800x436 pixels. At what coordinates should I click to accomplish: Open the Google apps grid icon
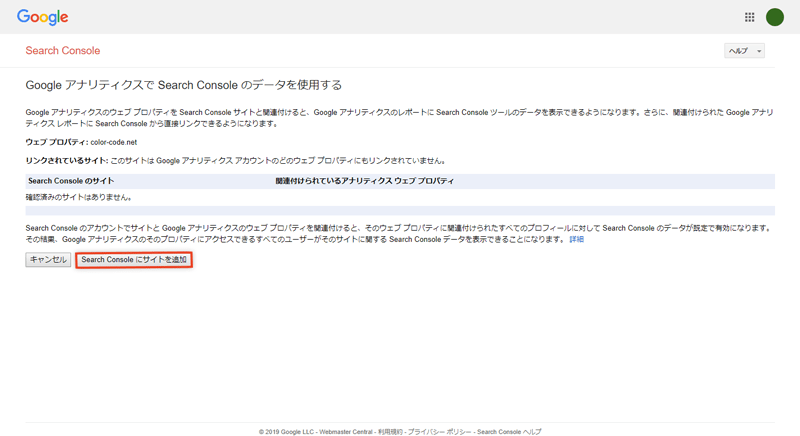749,17
